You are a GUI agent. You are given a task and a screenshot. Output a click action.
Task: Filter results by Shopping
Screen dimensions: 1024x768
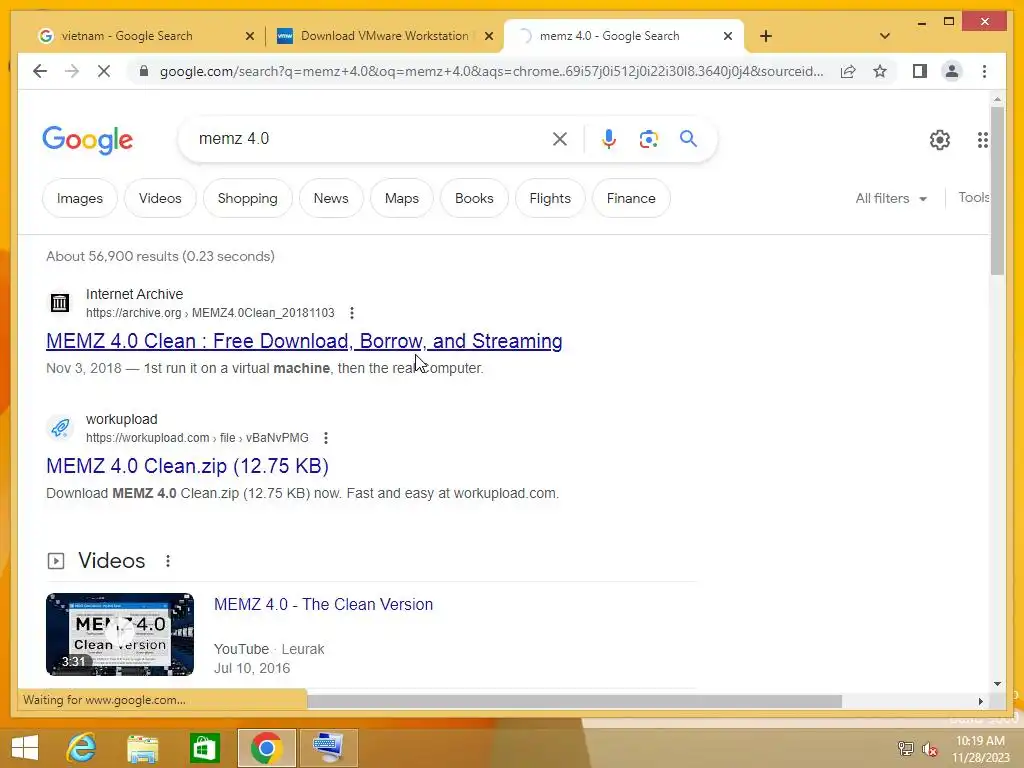(248, 199)
